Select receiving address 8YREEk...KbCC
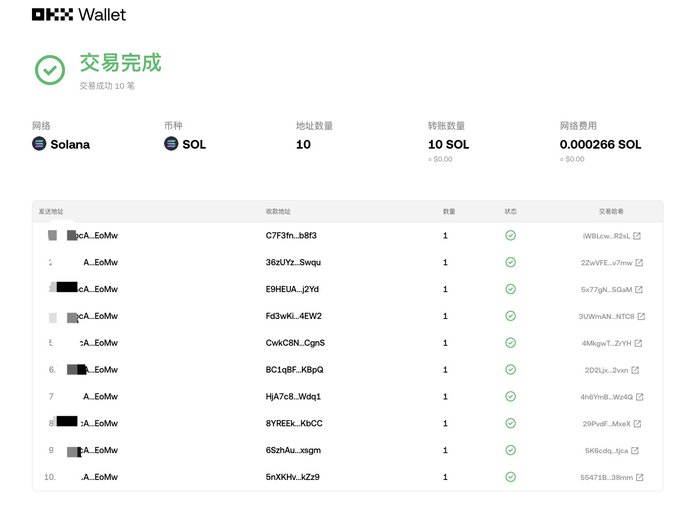680x513 pixels. pos(294,423)
